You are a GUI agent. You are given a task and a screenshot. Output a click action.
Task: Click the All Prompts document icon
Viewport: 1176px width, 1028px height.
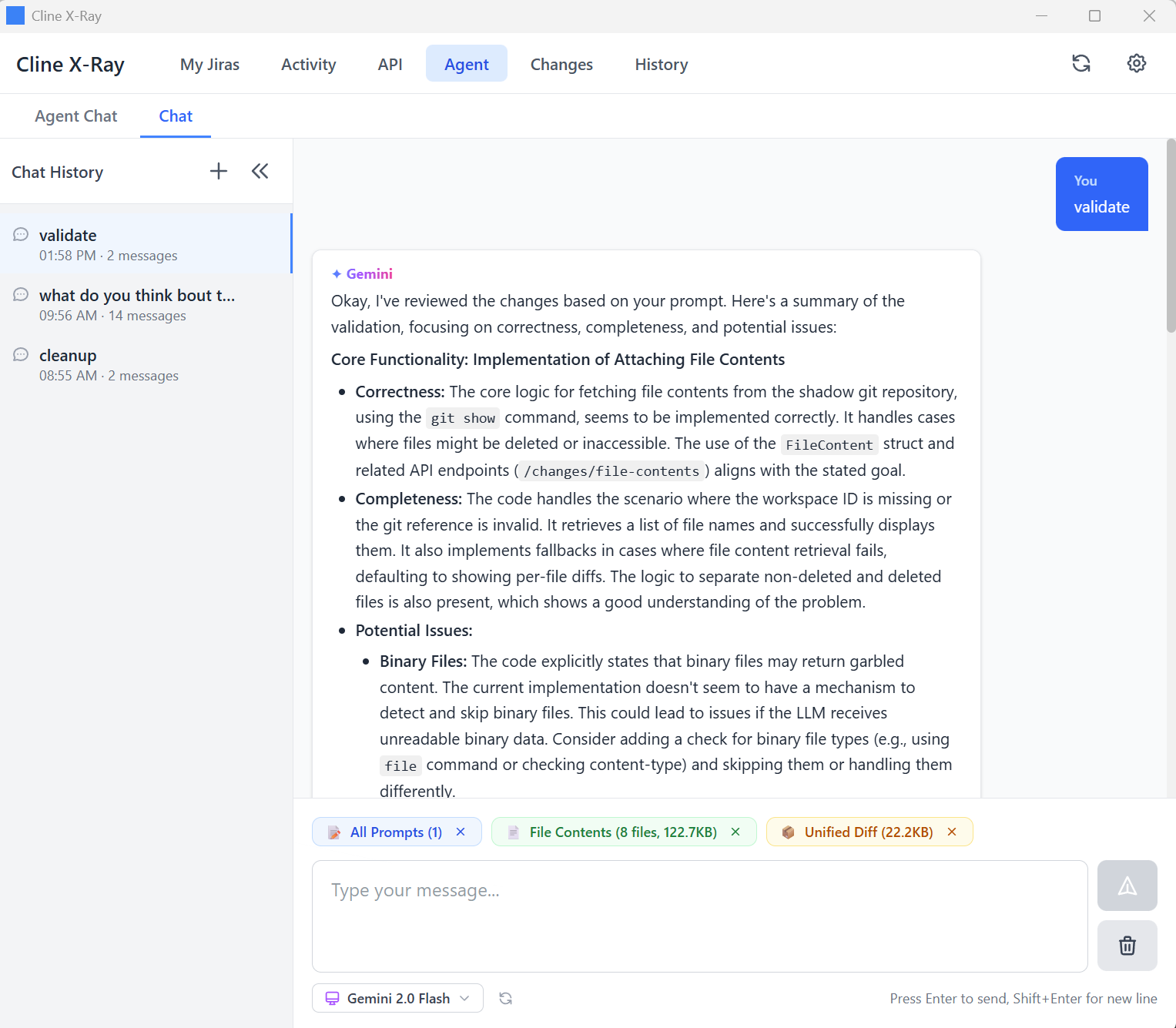[x=334, y=832]
